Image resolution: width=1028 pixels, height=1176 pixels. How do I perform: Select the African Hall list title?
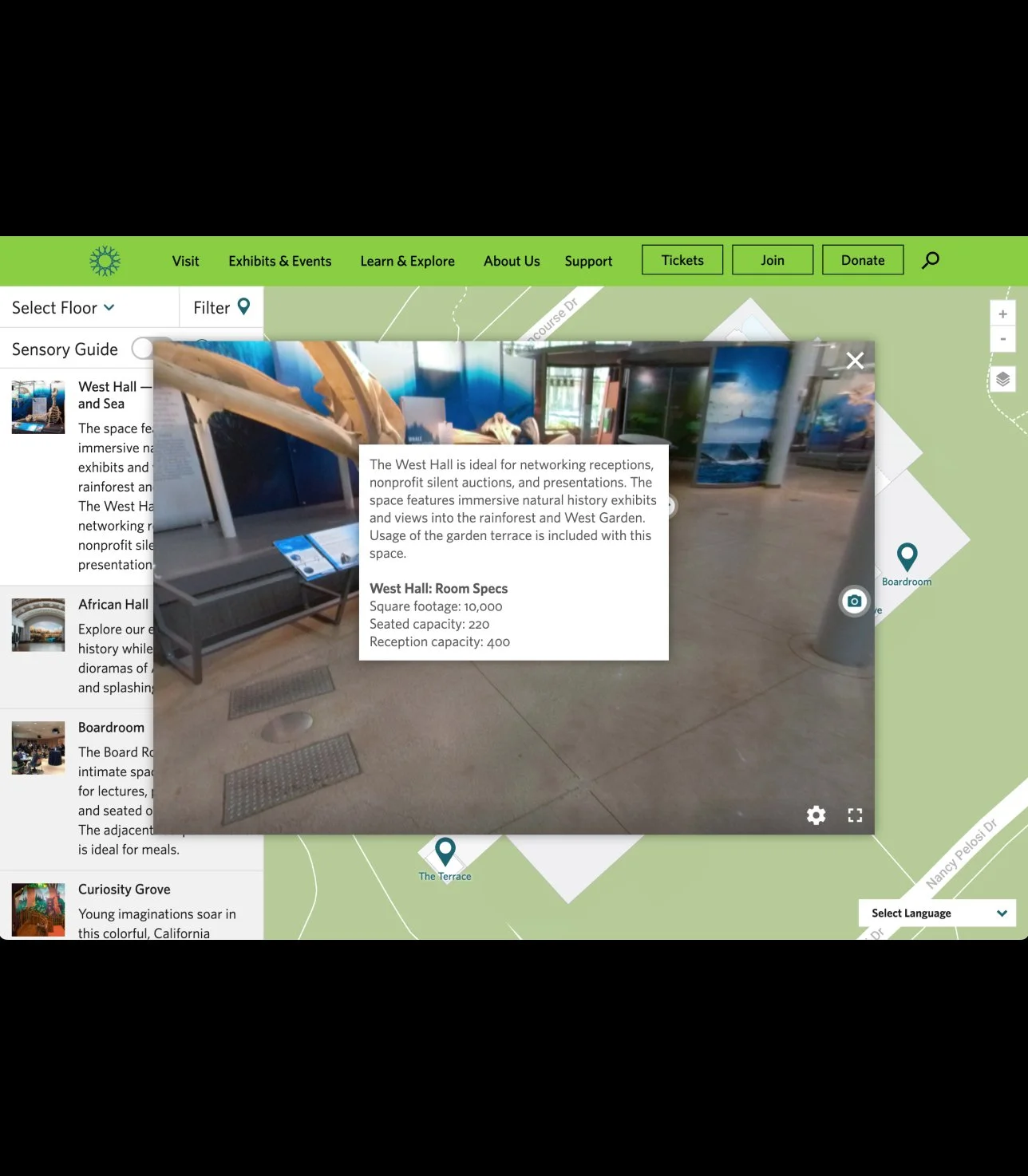click(113, 604)
